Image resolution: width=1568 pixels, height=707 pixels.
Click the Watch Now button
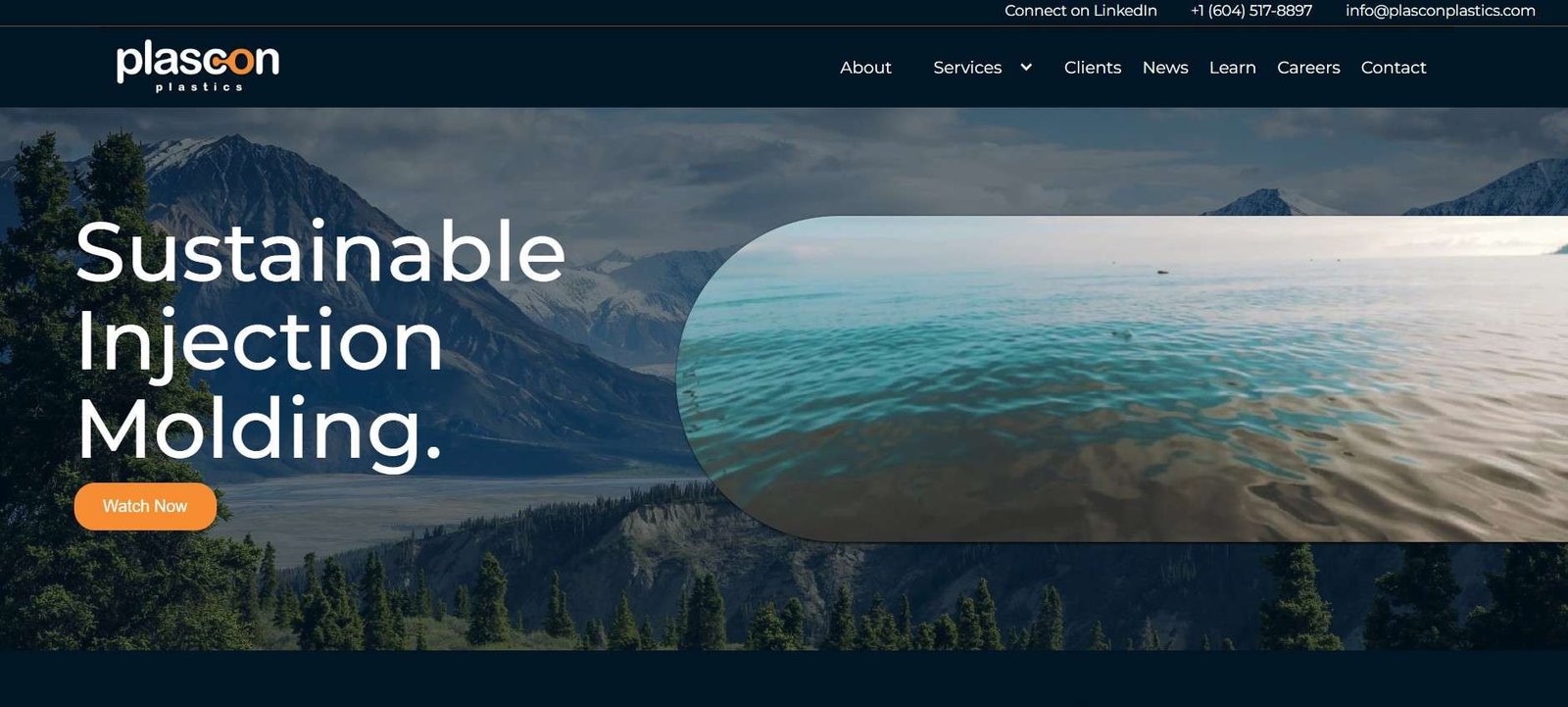(x=145, y=506)
